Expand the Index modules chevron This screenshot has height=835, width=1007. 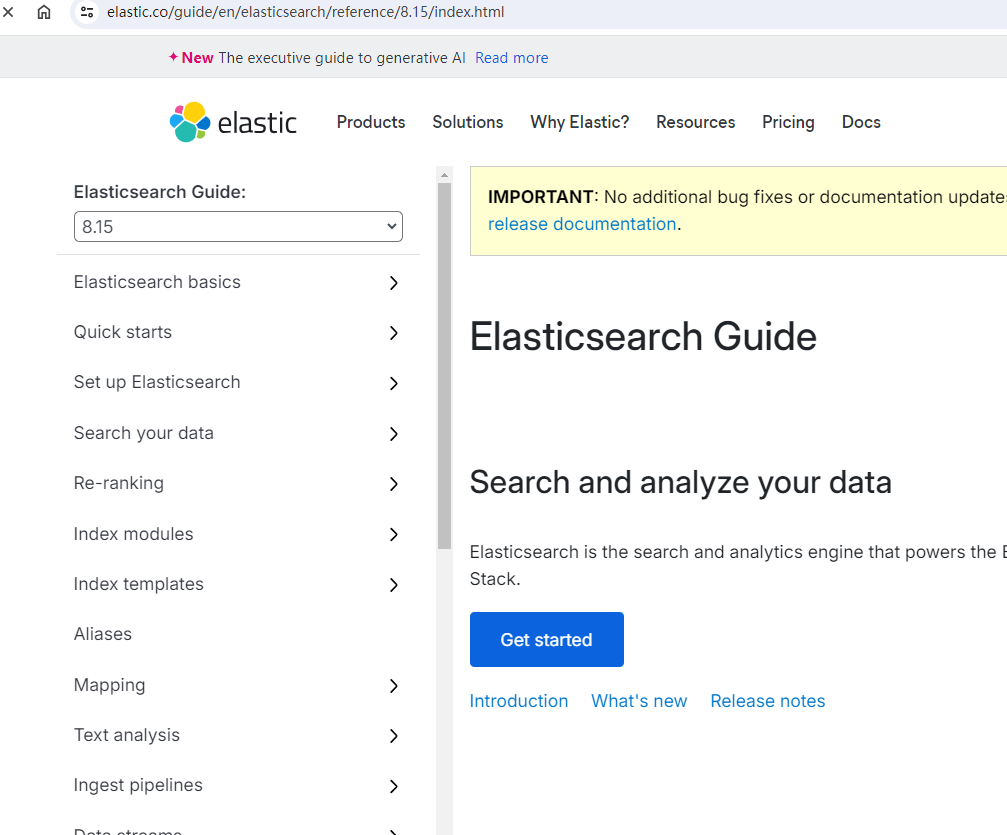coord(394,534)
